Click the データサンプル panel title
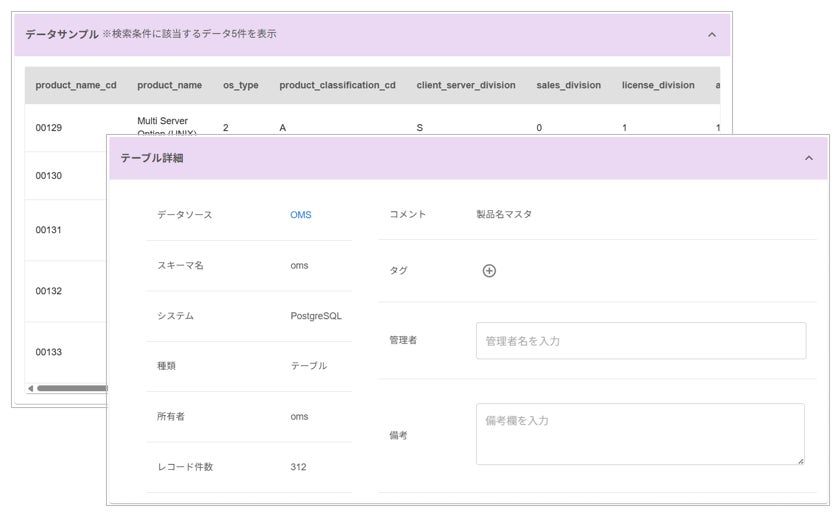Image resolution: width=840 pixels, height=517 pixels. tap(62, 34)
